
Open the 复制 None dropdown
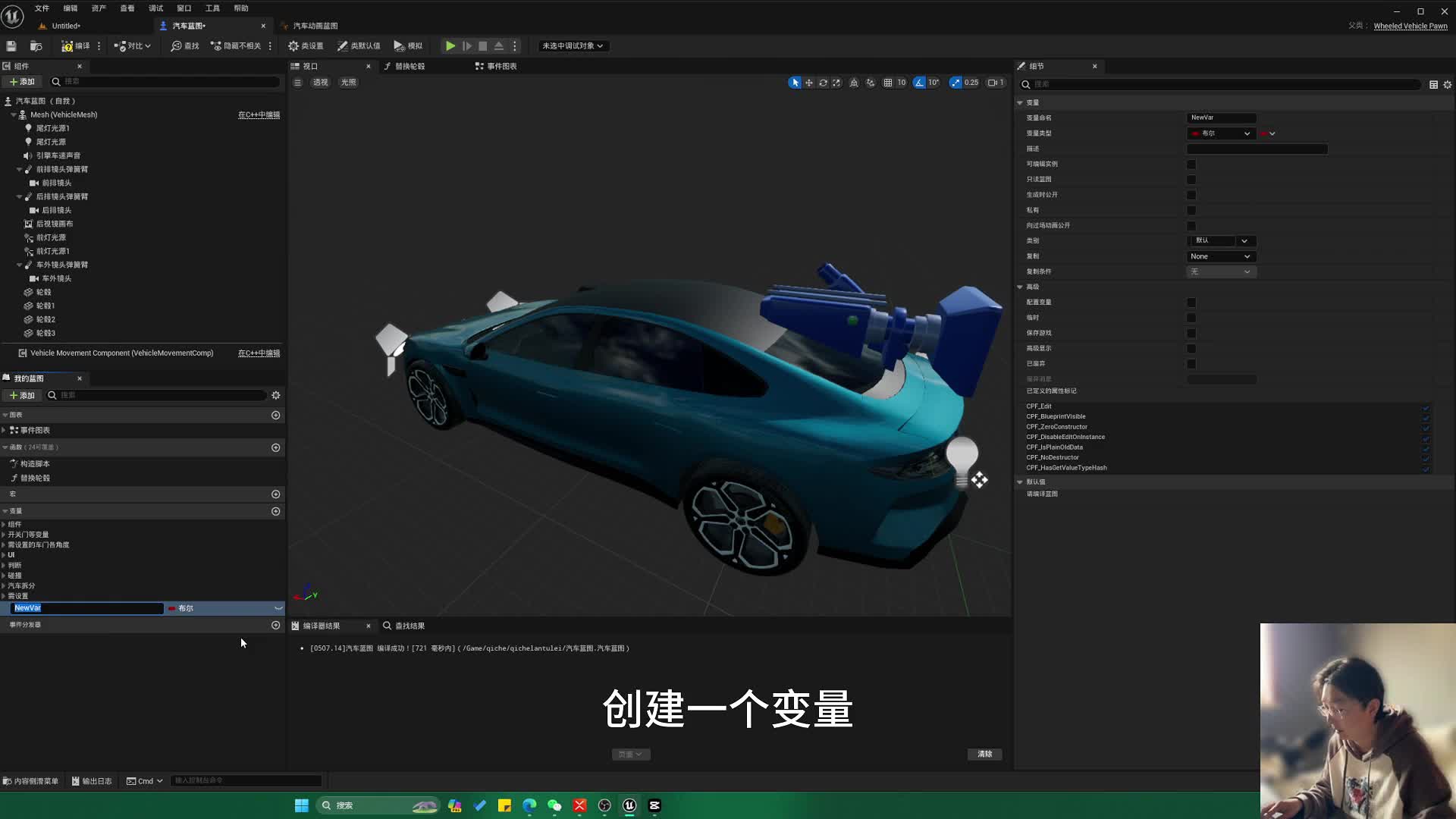pyautogui.click(x=1221, y=257)
